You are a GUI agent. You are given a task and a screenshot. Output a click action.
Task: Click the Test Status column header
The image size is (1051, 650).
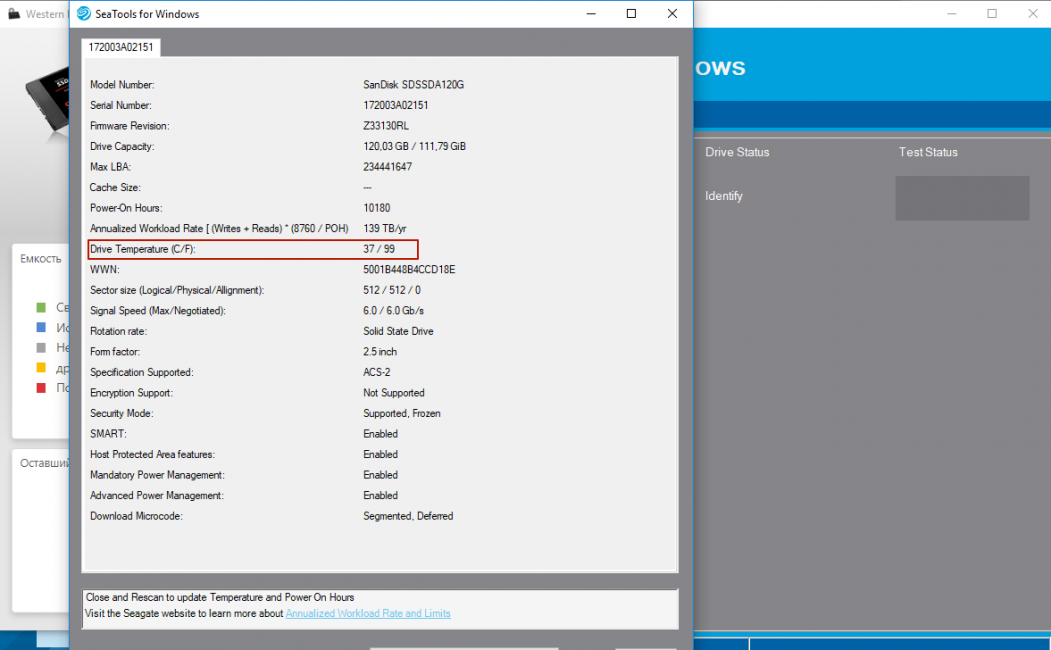[x=928, y=152]
